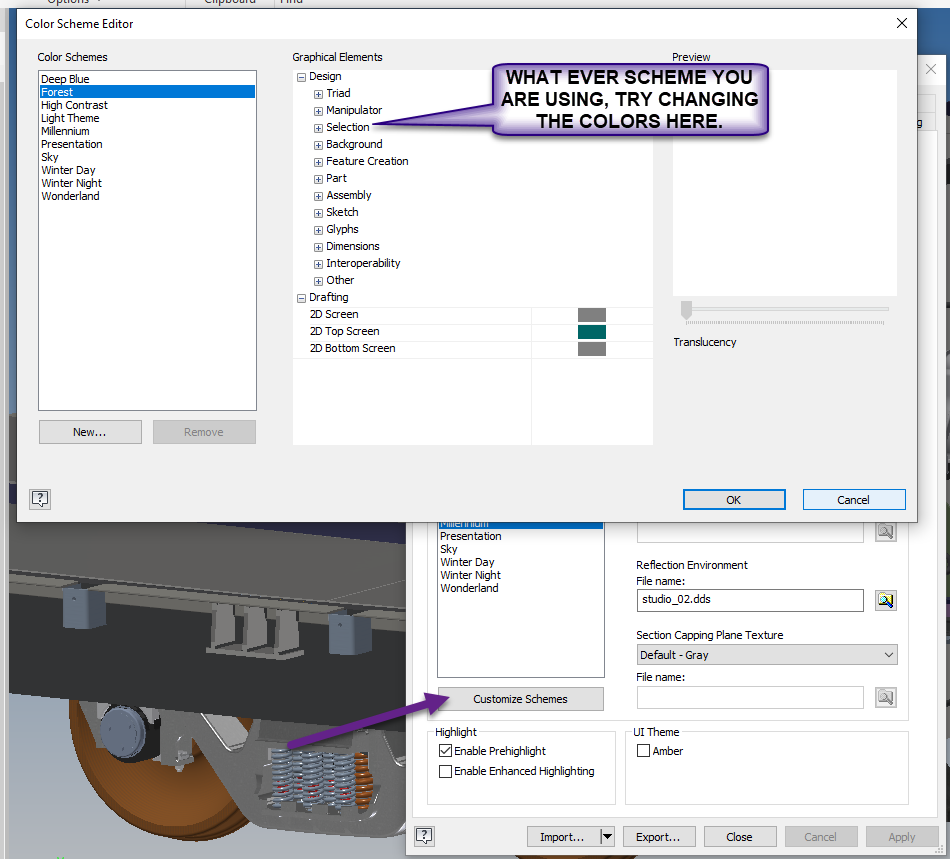The height and width of the screenshot is (859, 950).
Task: Select Millennium scheme in Color Scheme Editor
Action: click(x=147, y=131)
